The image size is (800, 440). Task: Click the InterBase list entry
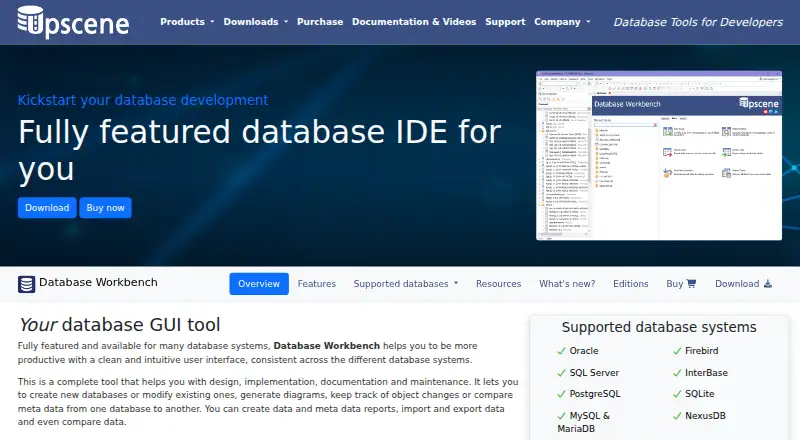pos(706,373)
